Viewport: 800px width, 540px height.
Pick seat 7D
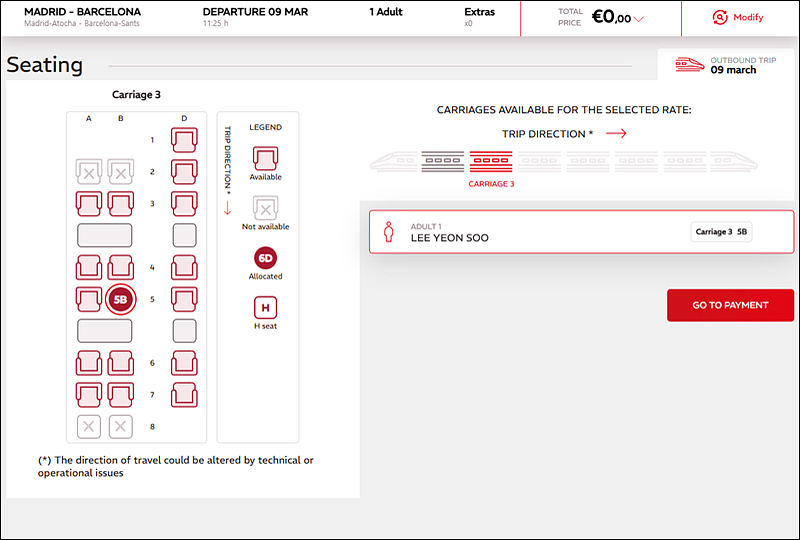184,395
